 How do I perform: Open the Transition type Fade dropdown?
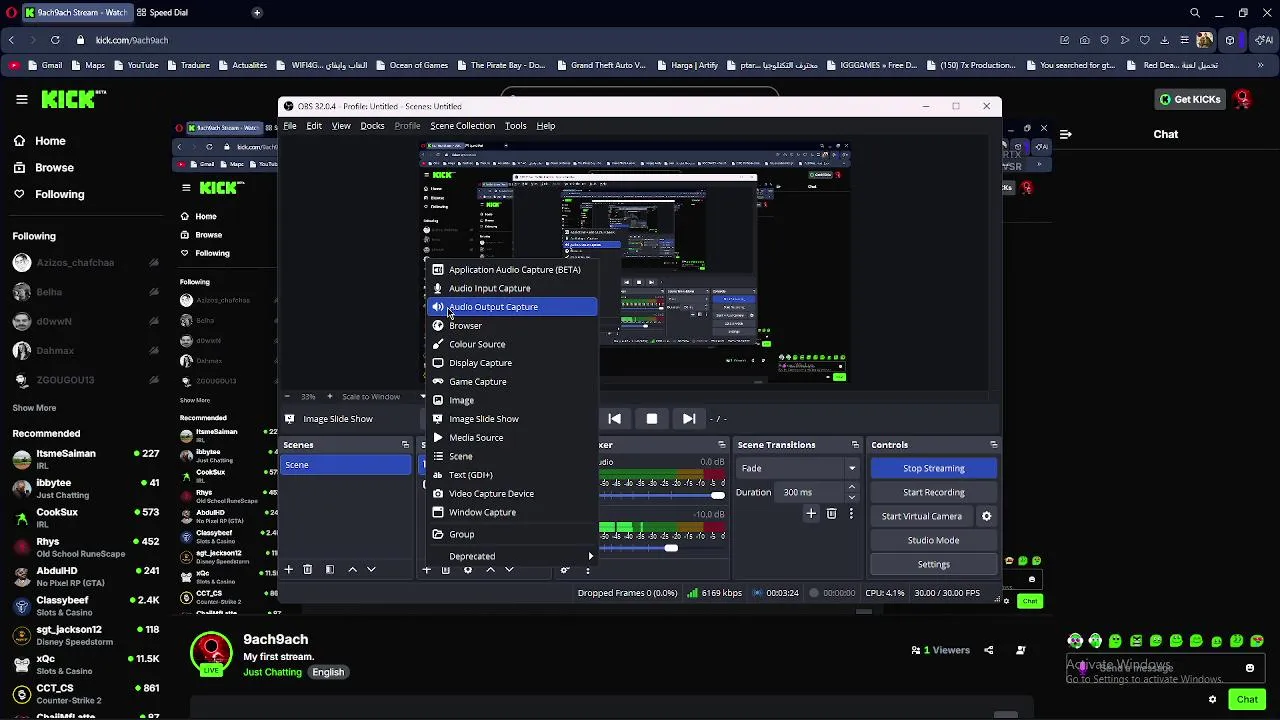(x=797, y=468)
